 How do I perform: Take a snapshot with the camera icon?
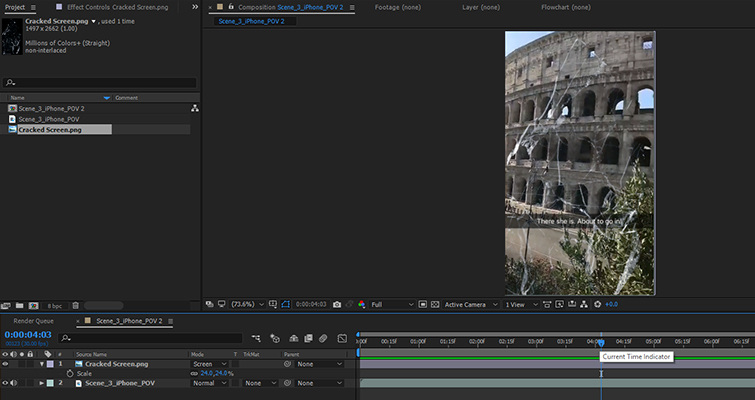click(337, 304)
